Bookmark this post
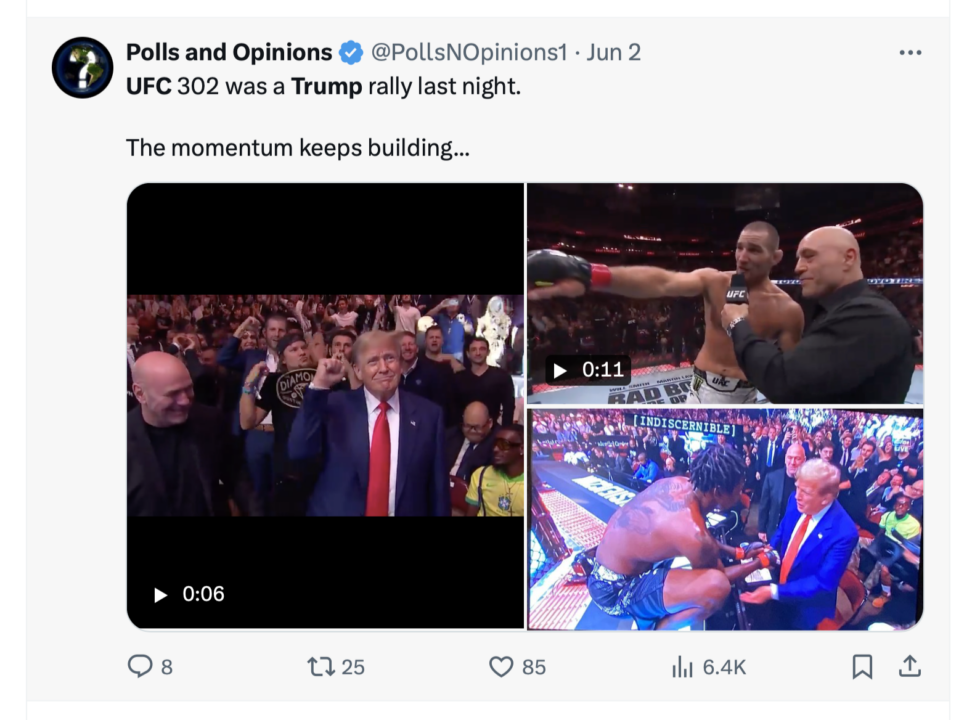This screenshot has height=720, width=980. click(862, 665)
